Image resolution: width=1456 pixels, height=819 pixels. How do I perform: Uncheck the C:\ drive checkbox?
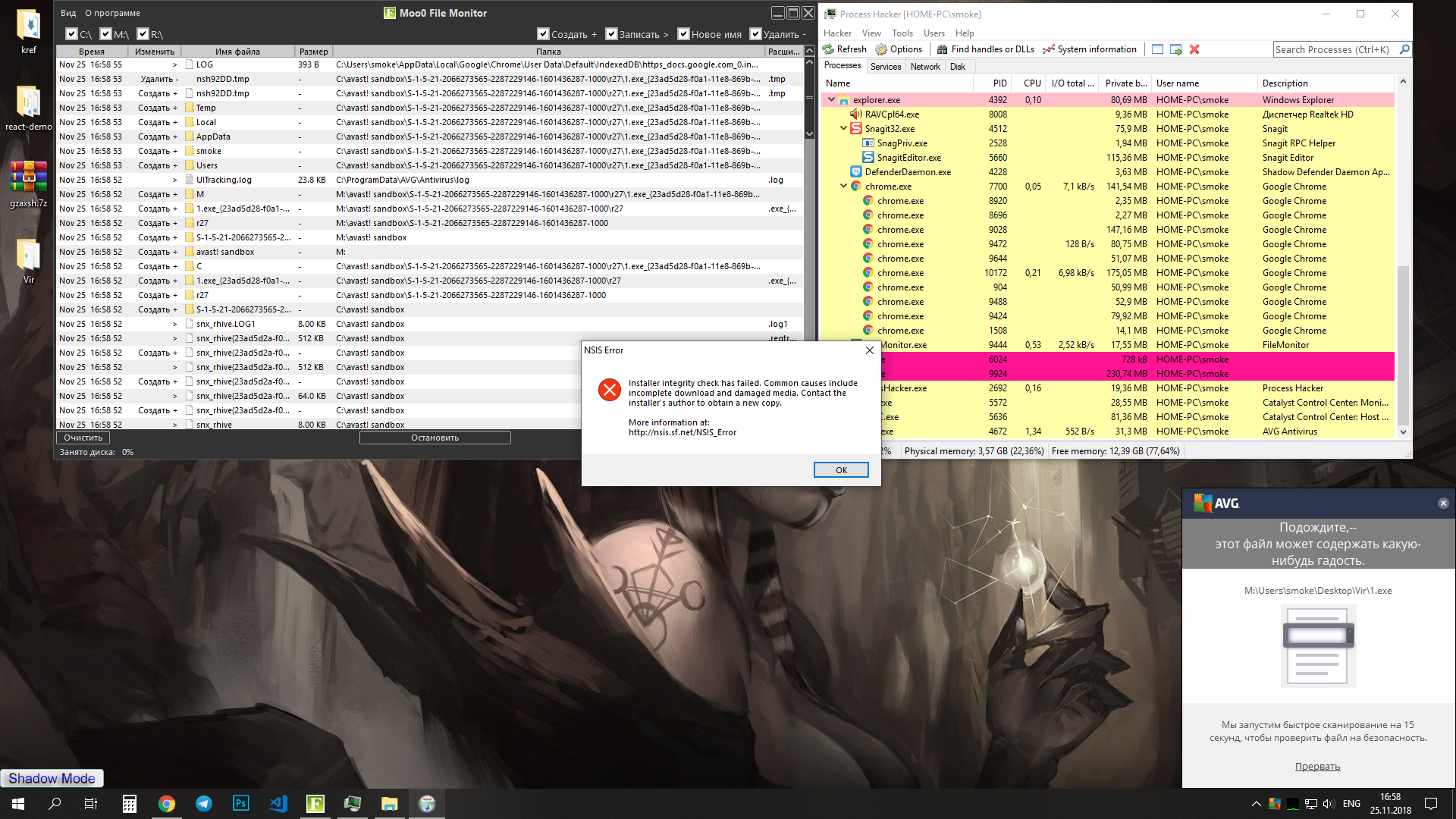pyautogui.click(x=71, y=34)
